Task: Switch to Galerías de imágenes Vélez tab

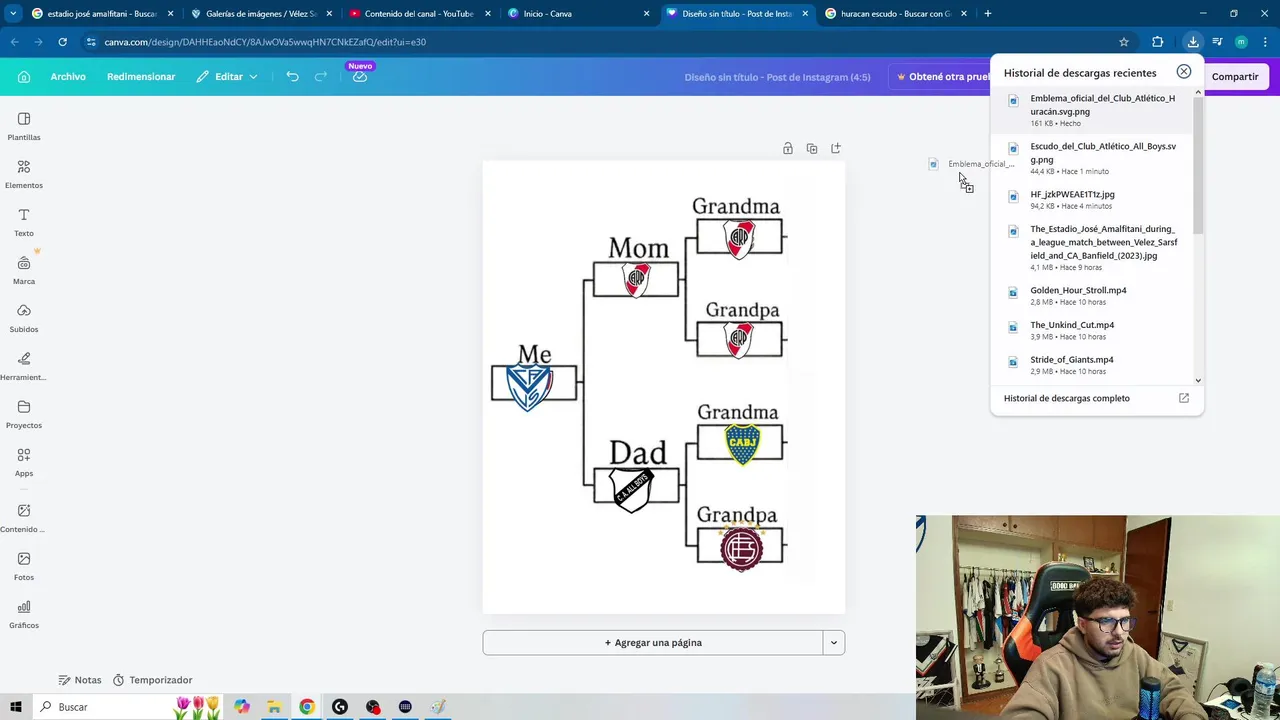Action: click(x=261, y=14)
